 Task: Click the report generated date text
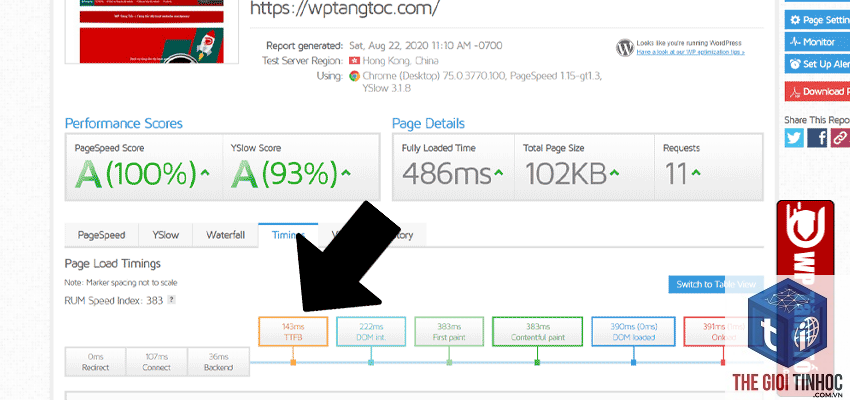pos(426,46)
